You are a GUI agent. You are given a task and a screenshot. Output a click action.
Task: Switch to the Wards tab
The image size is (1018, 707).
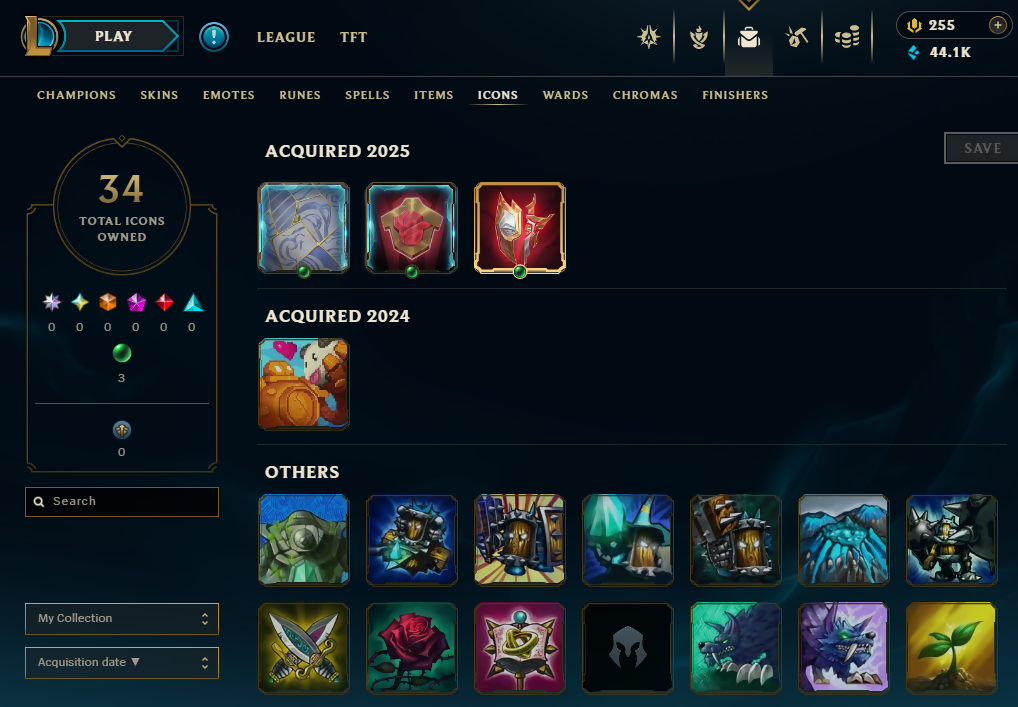[x=565, y=95]
